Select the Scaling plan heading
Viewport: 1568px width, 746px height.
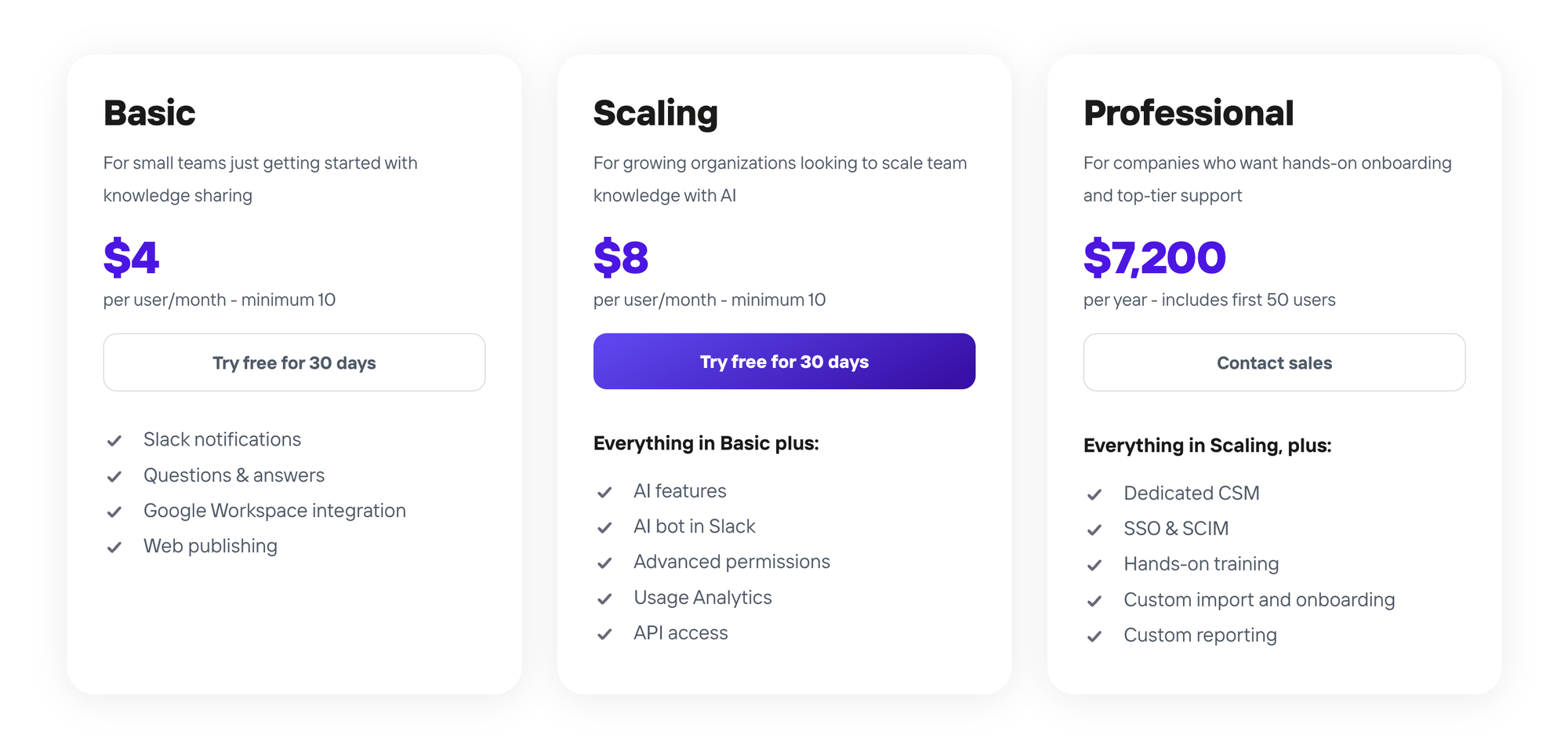(655, 113)
